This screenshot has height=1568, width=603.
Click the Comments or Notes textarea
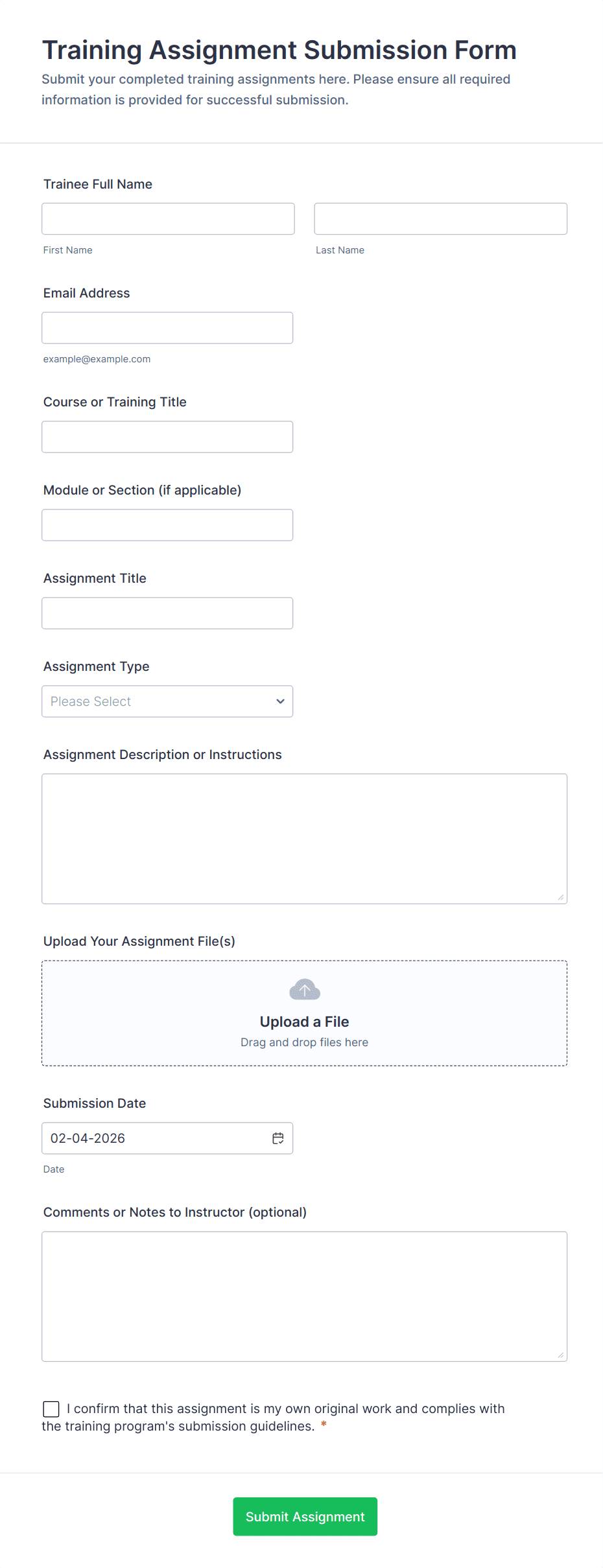[304, 1296]
